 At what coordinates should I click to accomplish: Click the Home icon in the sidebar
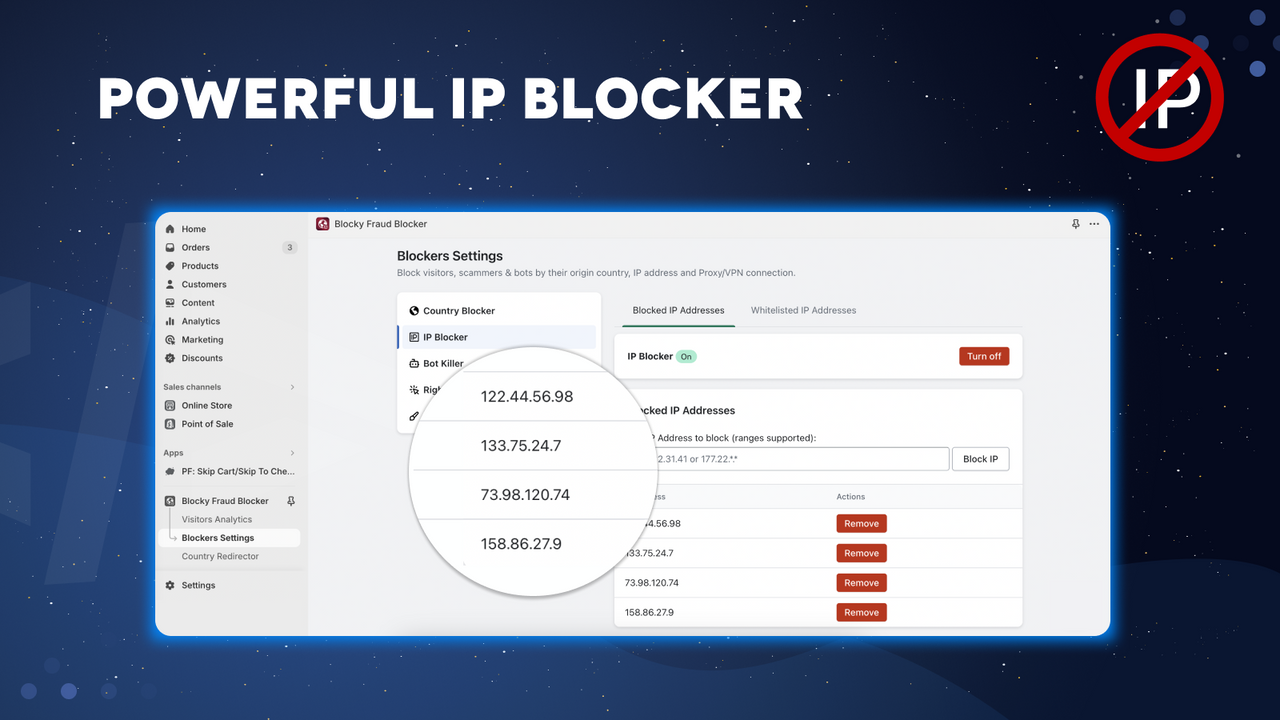coord(170,229)
